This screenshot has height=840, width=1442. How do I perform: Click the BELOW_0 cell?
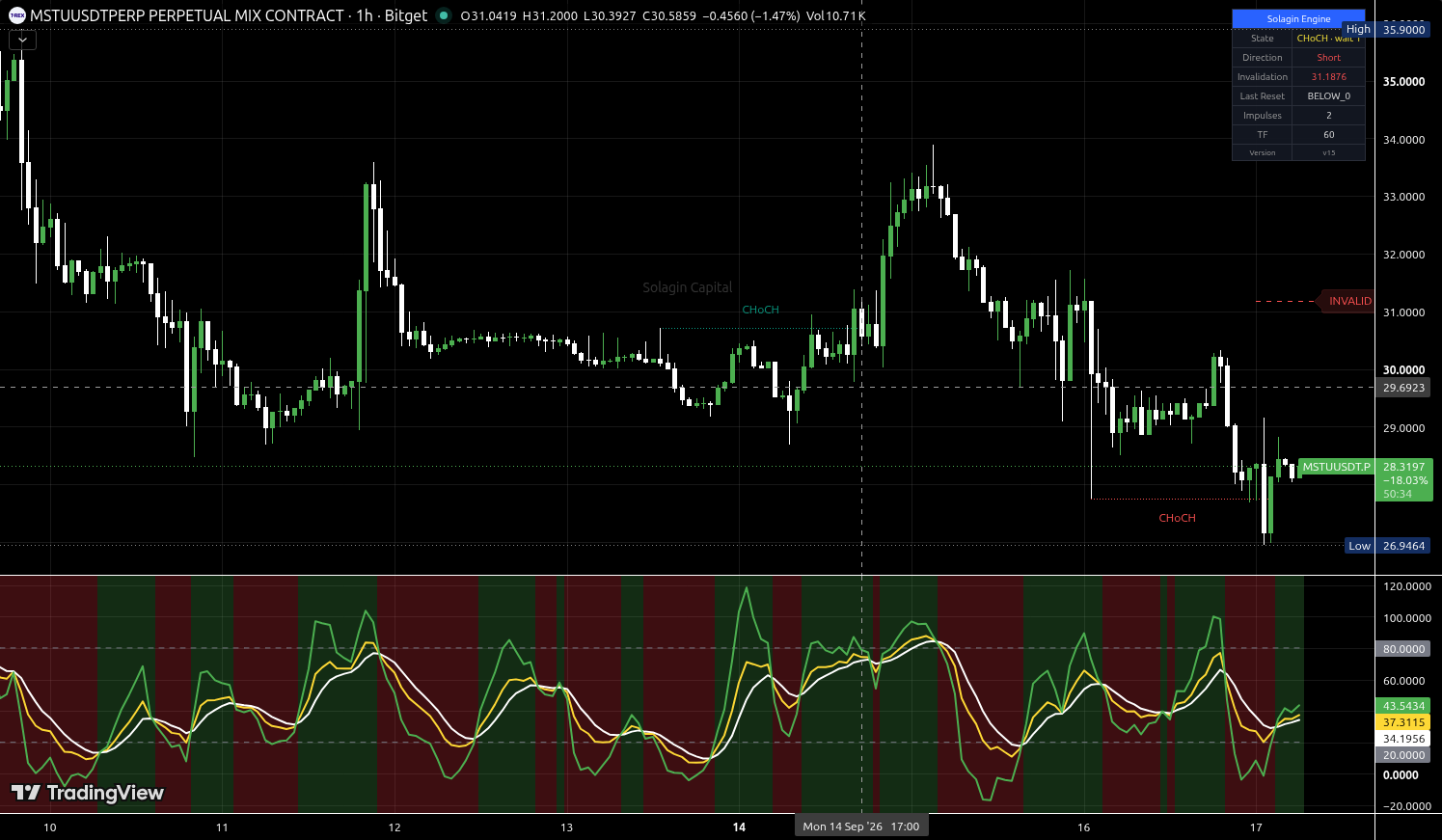tap(1328, 96)
